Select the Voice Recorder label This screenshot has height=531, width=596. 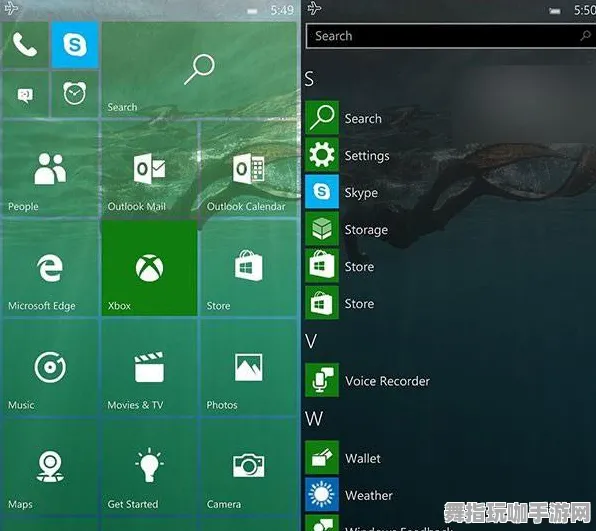[x=387, y=381]
